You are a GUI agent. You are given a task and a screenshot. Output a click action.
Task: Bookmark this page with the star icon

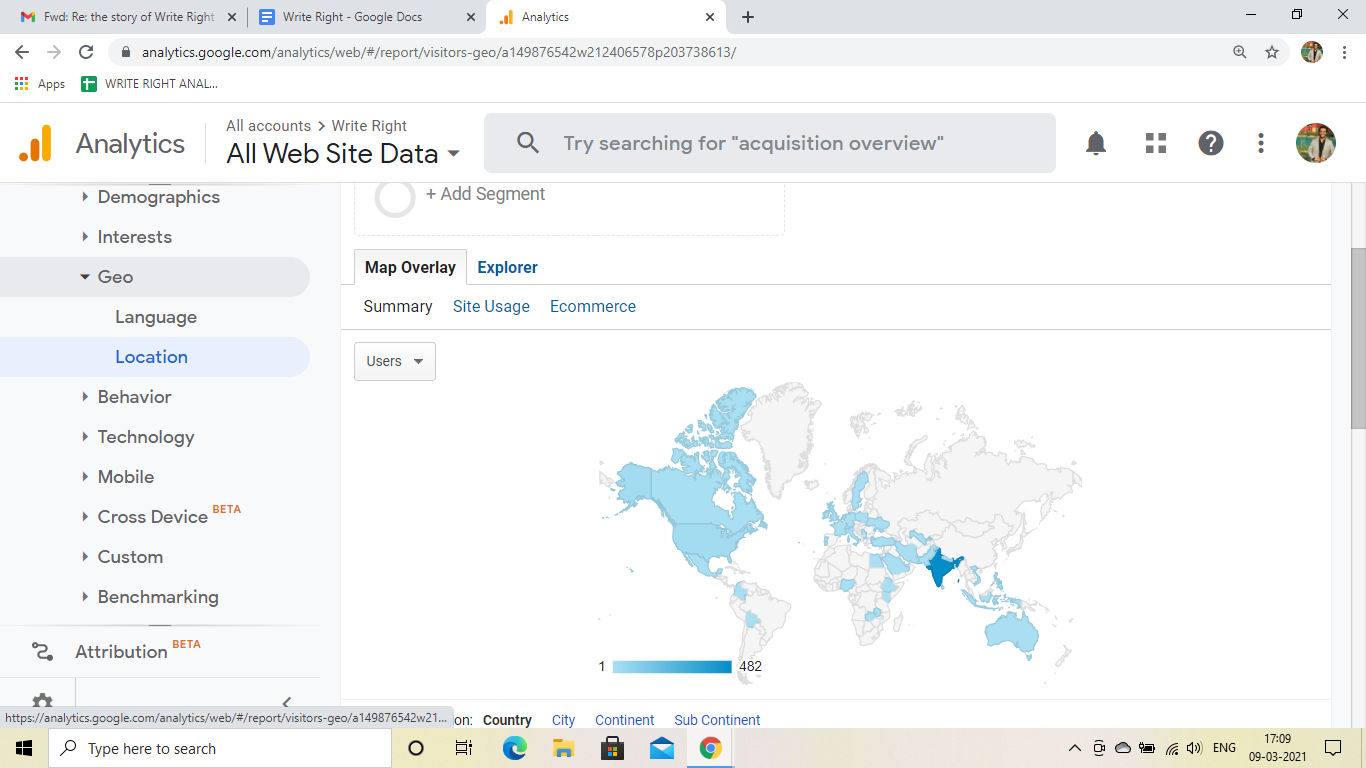(1272, 52)
